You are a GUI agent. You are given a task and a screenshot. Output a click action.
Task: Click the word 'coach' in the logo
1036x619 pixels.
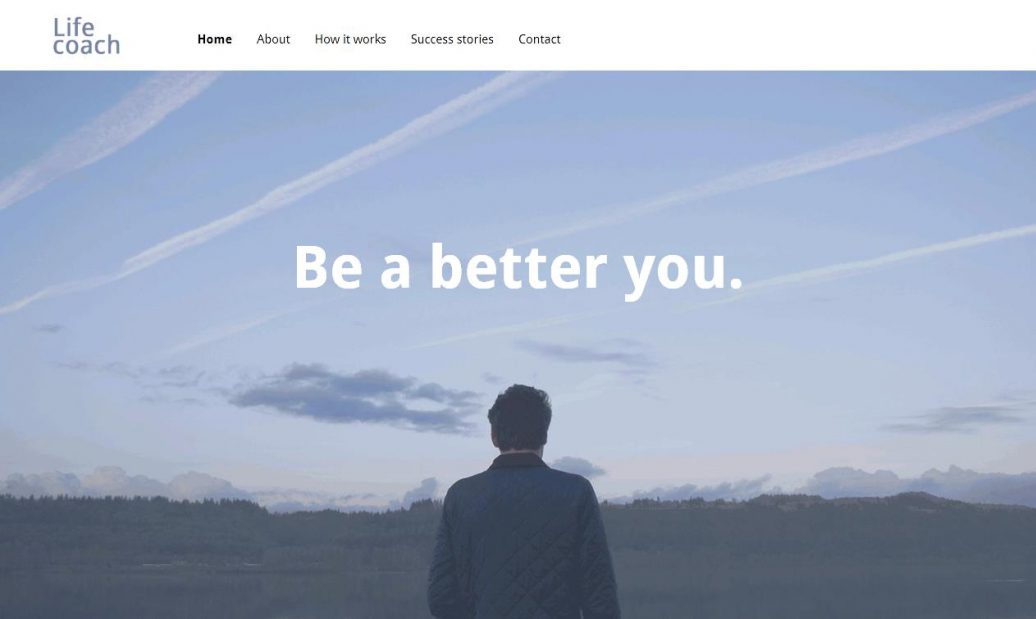pos(87,46)
